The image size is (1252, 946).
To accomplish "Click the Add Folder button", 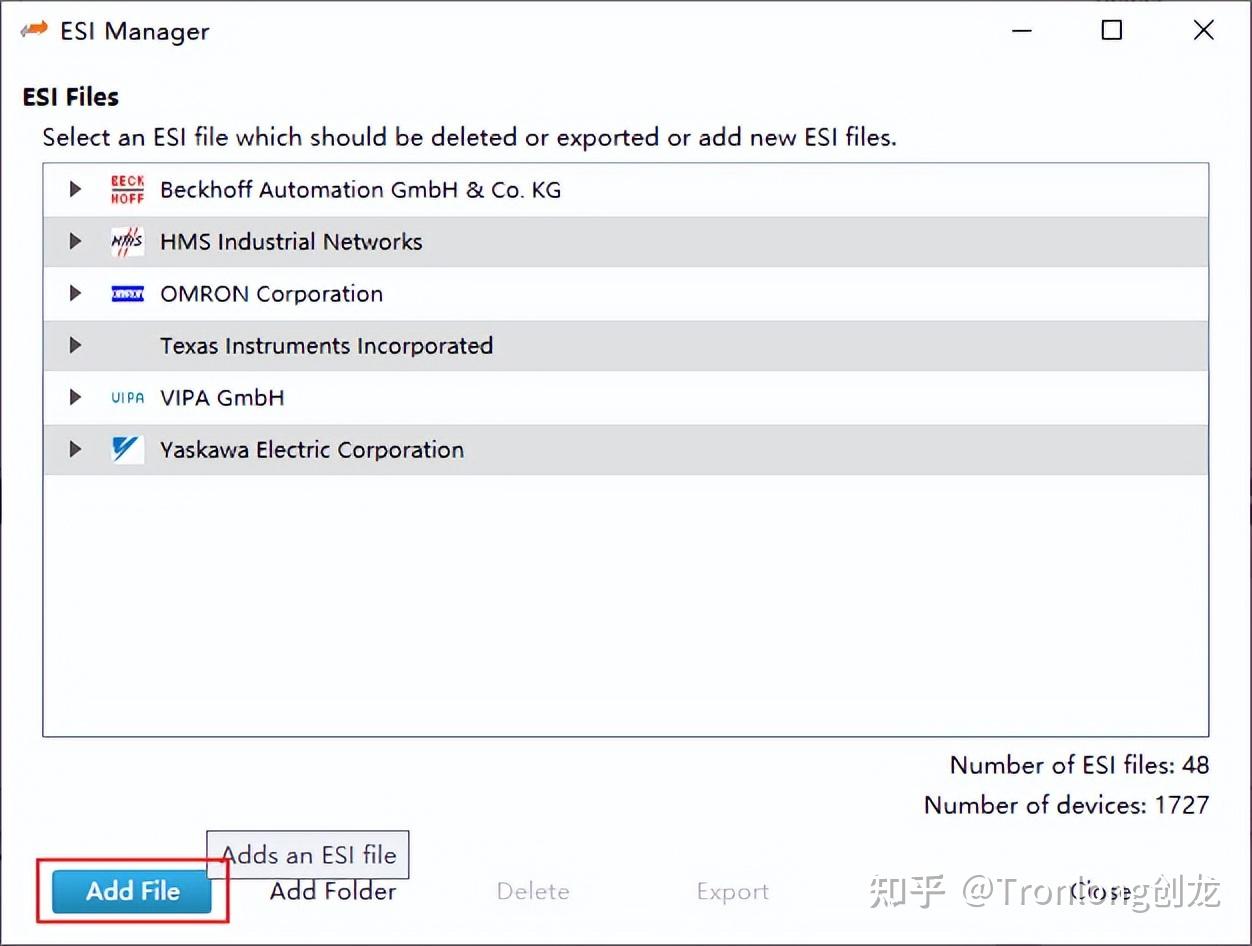I will coord(332,891).
